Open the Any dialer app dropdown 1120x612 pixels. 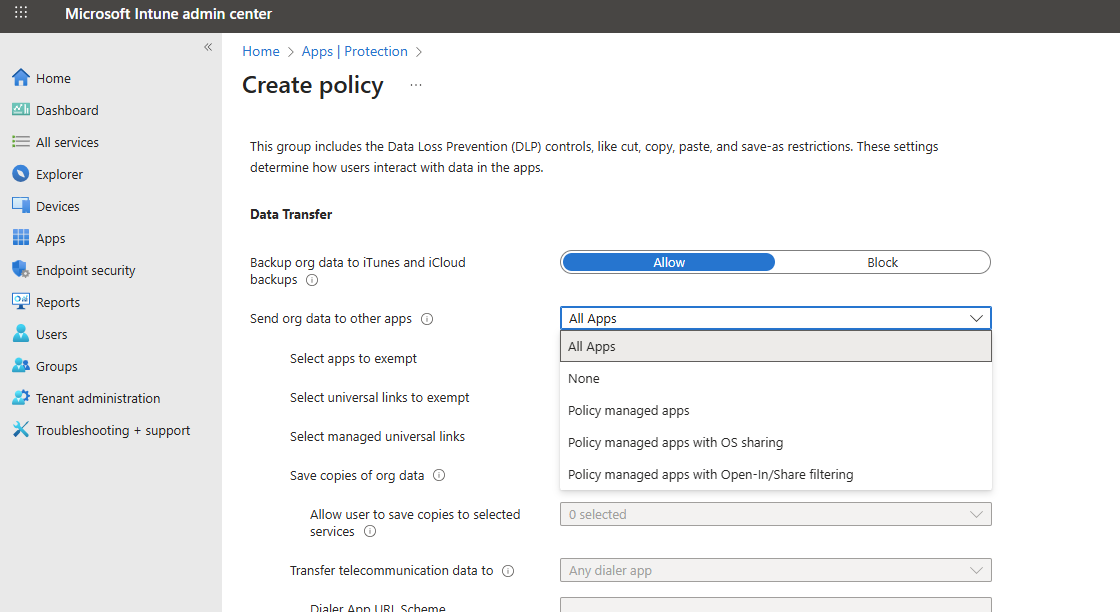tap(776, 571)
